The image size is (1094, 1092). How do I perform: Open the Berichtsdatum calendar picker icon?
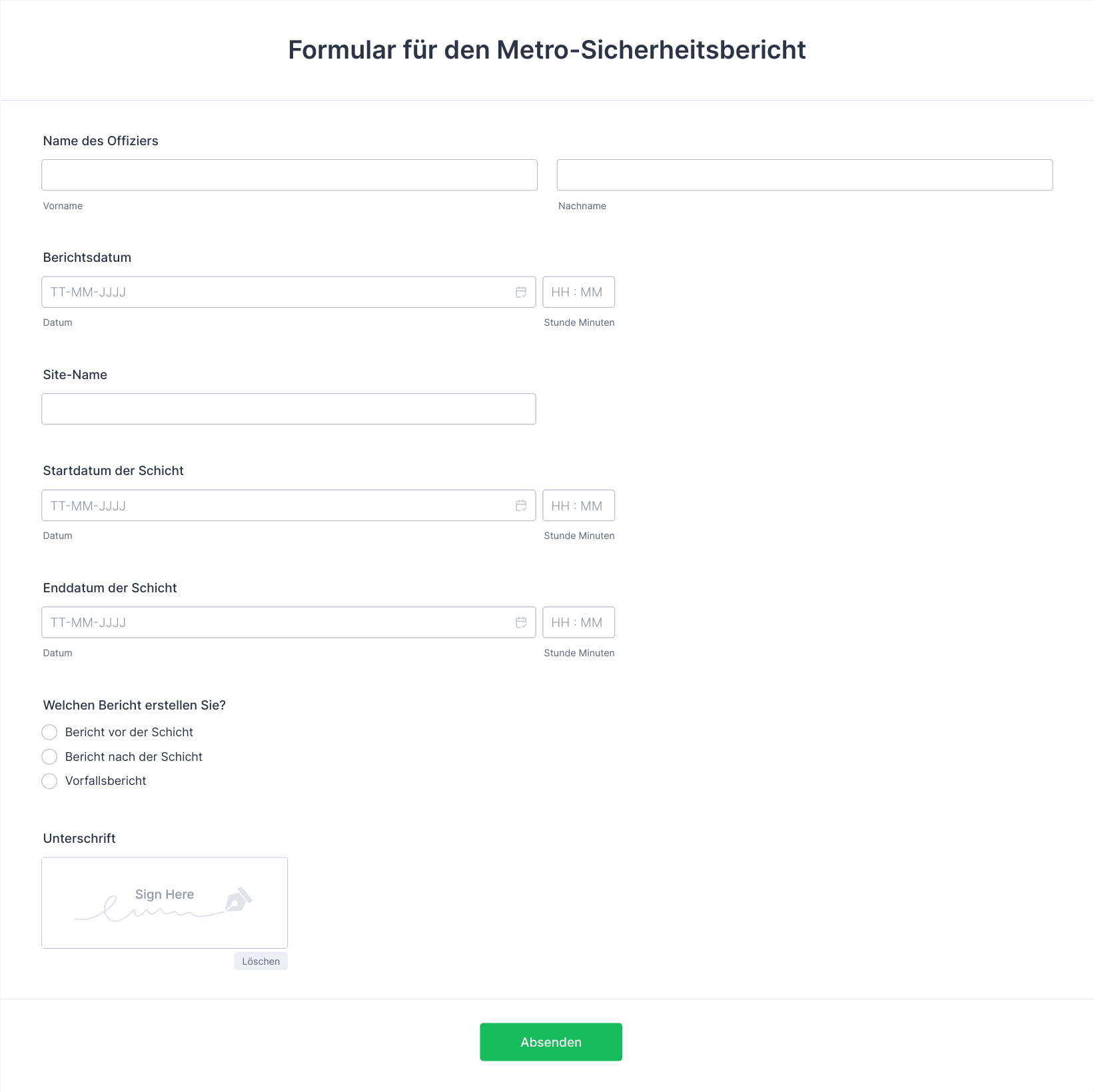(521, 292)
